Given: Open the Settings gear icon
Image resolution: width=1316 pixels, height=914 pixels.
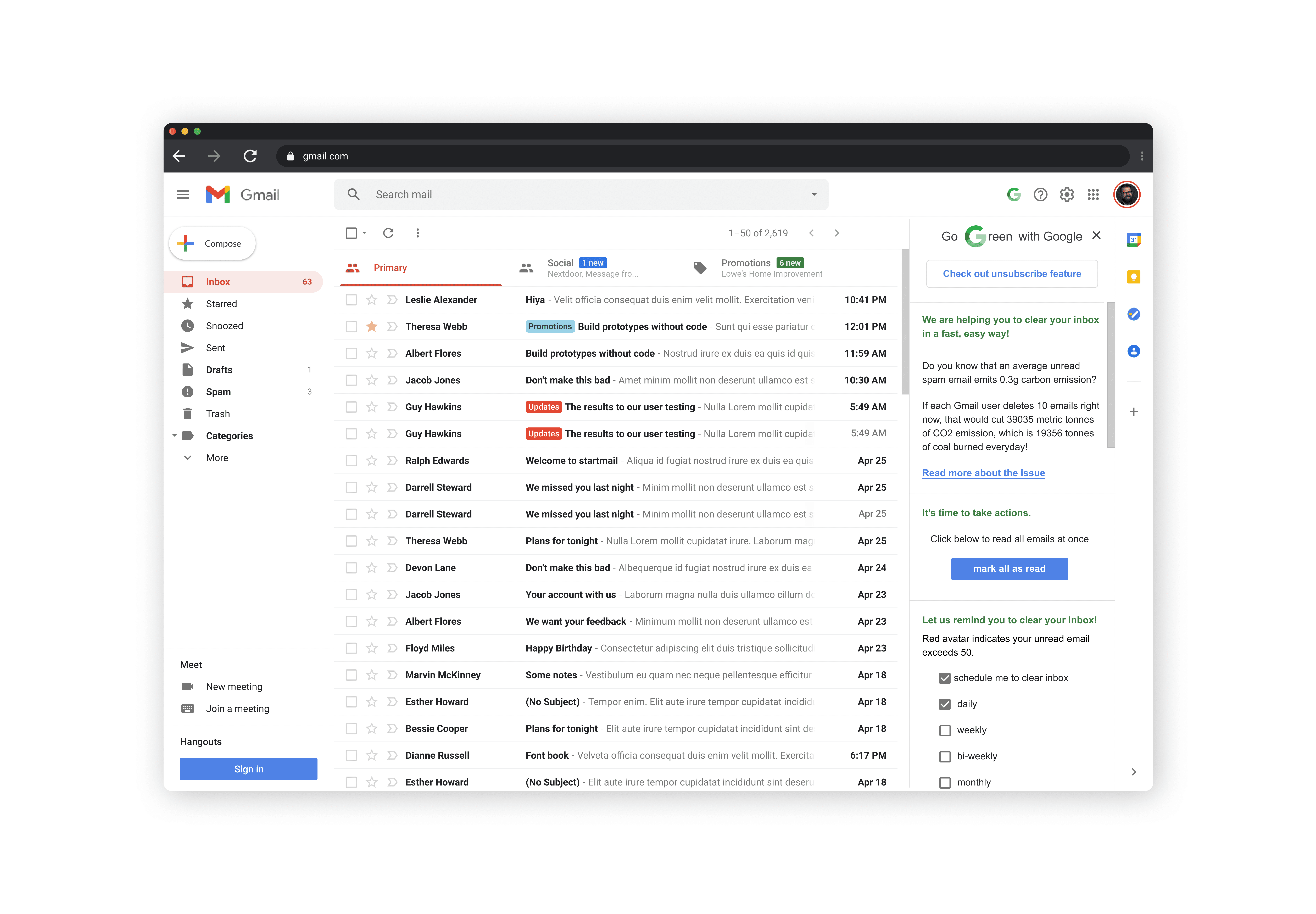Looking at the screenshot, I should 1066,195.
